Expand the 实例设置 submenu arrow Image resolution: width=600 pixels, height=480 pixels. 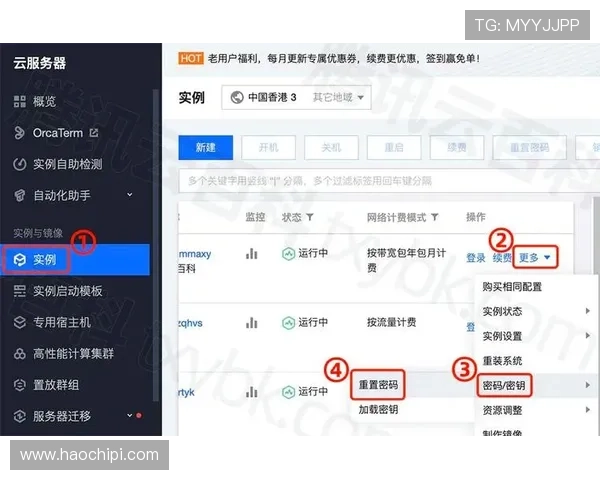587,336
